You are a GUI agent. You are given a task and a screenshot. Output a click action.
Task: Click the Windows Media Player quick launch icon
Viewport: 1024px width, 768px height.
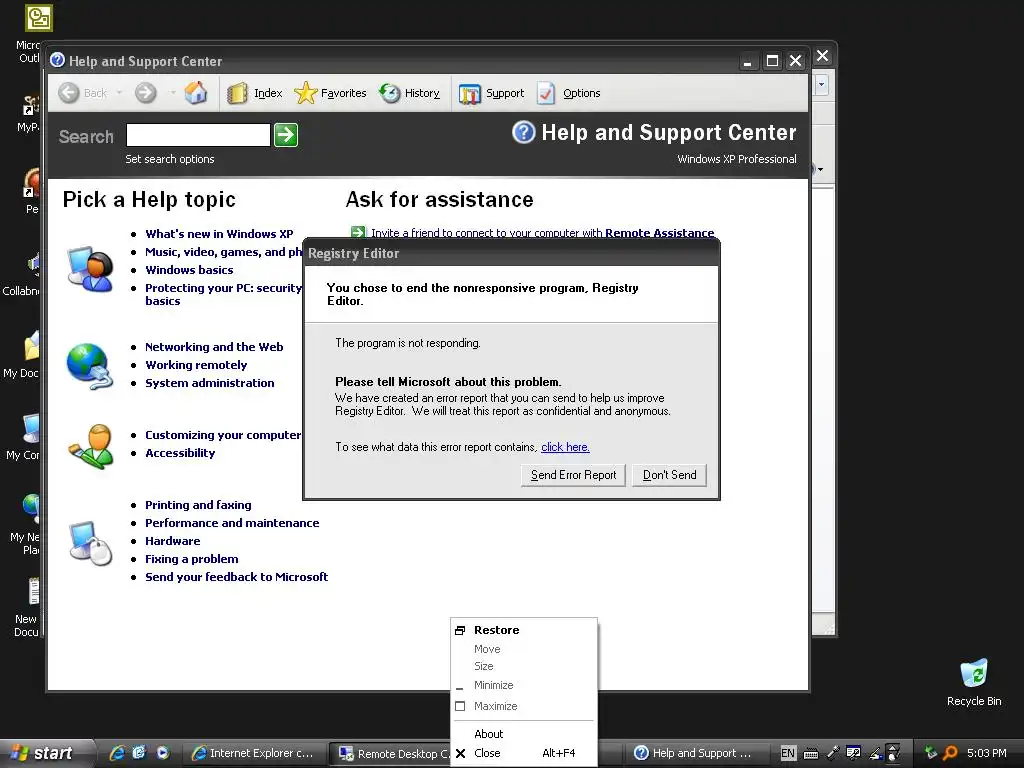pos(163,753)
